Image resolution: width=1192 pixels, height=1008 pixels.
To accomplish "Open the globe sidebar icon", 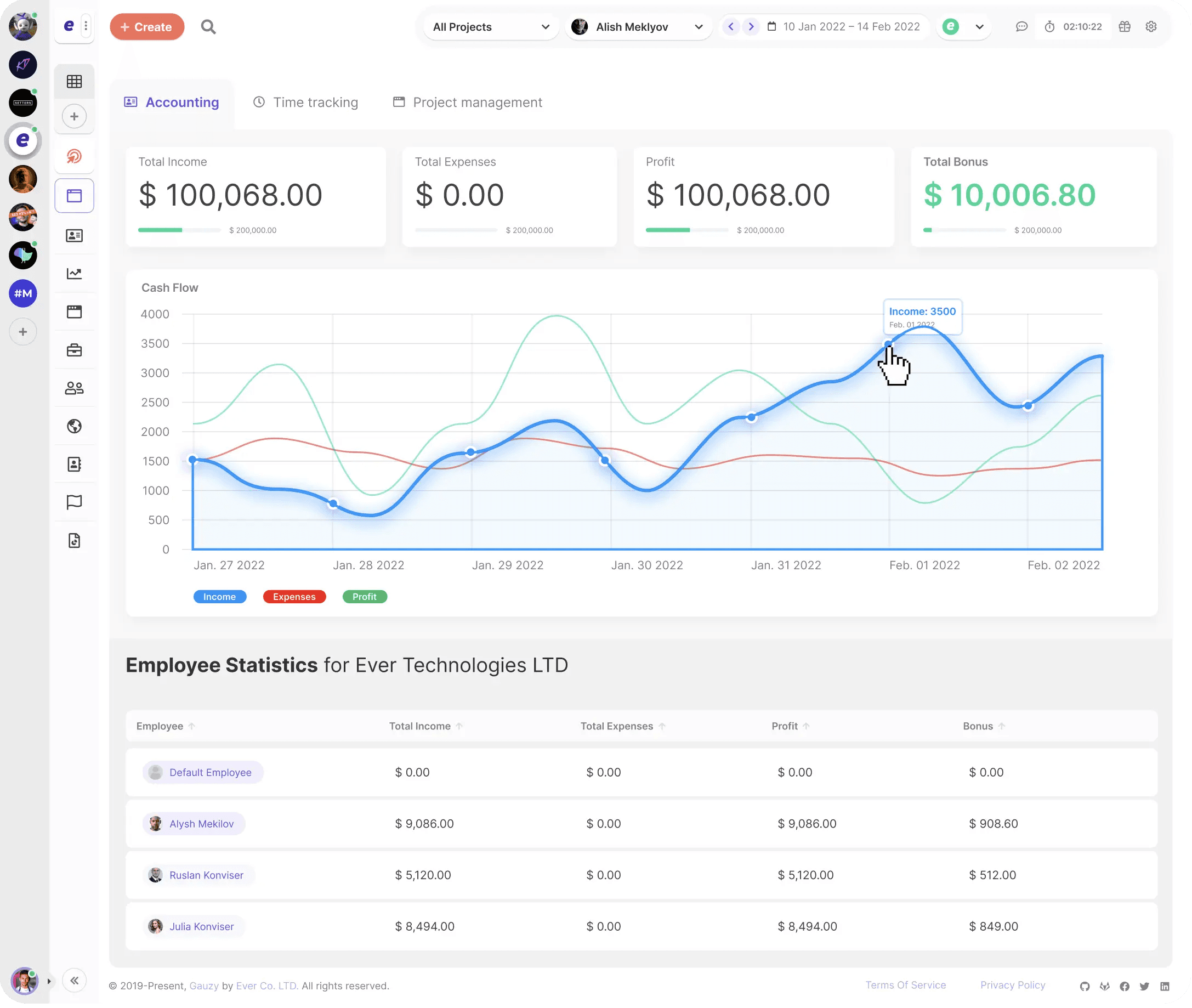I will (x=74, y=426).
